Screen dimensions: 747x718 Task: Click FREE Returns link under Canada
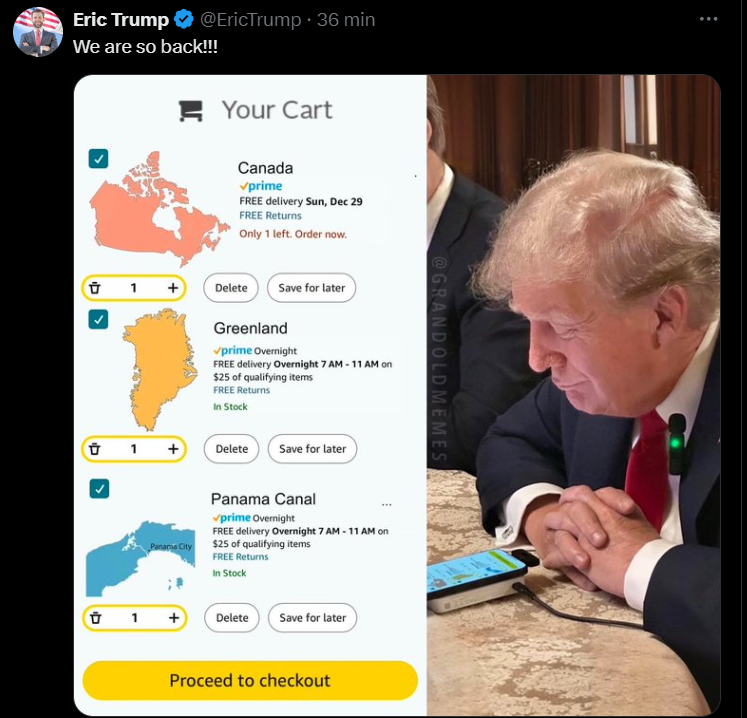(270, 215)
